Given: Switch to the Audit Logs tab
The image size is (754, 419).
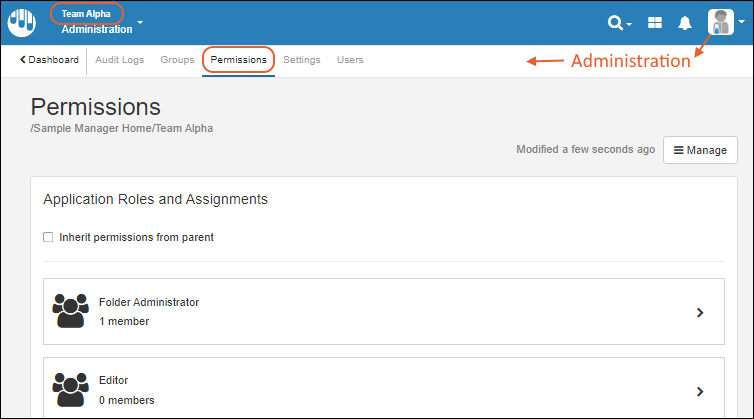Looking at the screenshot, I should pos(119,60).
